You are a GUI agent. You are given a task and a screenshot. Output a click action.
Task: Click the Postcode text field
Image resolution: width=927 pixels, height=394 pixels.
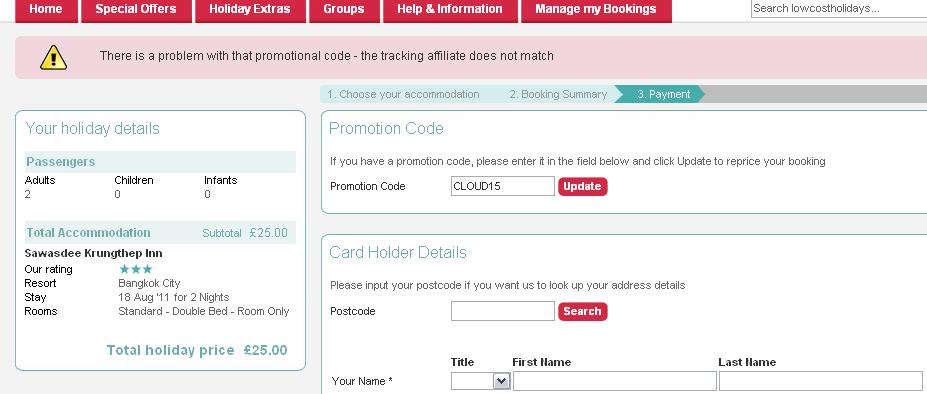click(x=503, y=311)
